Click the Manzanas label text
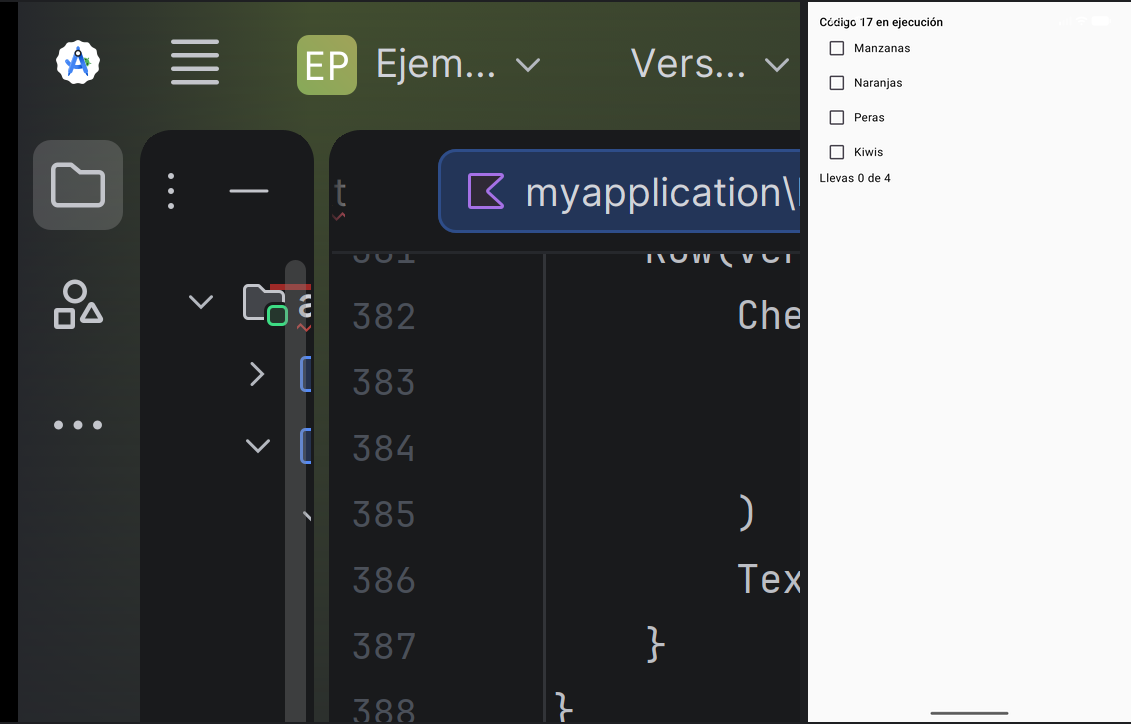The image size is (1131, 724). [882, 48]
